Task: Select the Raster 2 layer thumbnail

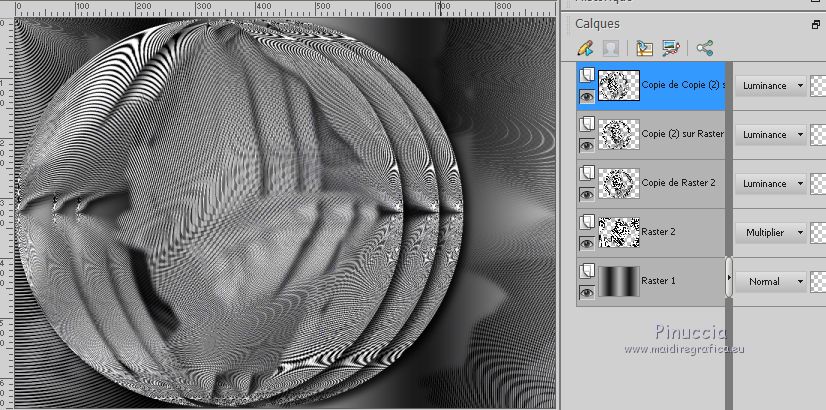Action: click(619, 232)
